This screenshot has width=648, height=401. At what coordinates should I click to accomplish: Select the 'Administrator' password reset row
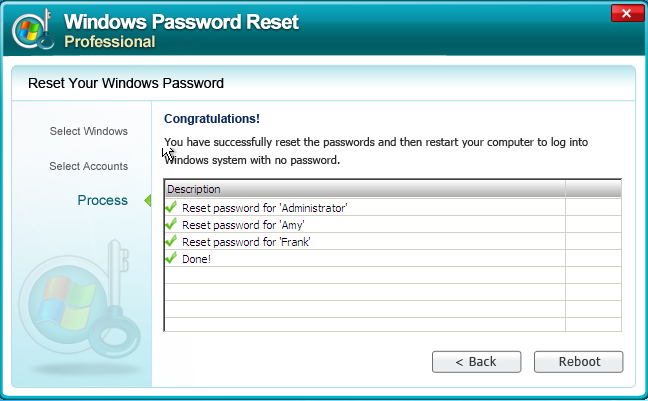click(264, 208)
